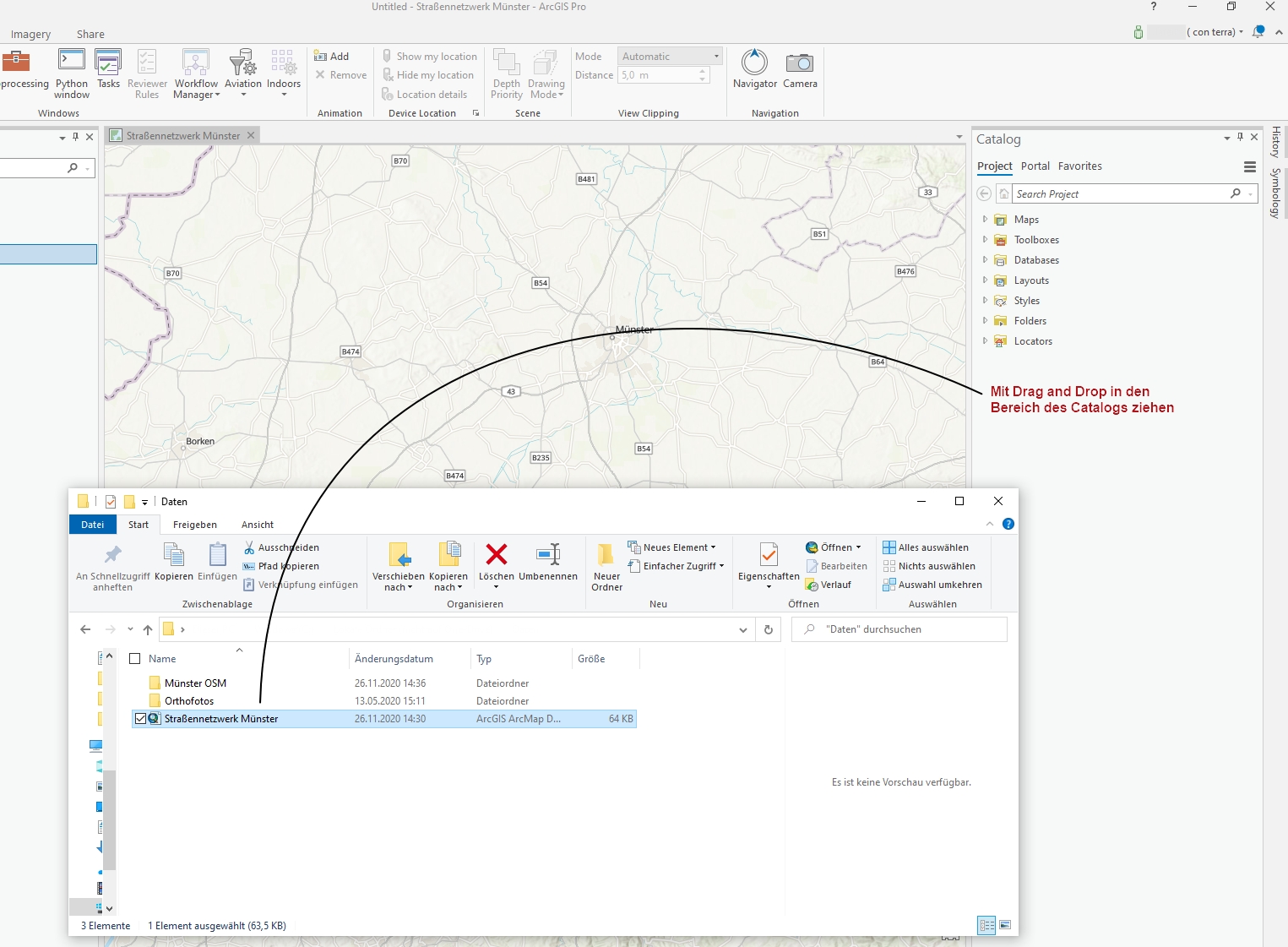Click Auswahl umkehren in Explorer
Viewport: 1288px width, 947px height.
[x=932, y=585]
